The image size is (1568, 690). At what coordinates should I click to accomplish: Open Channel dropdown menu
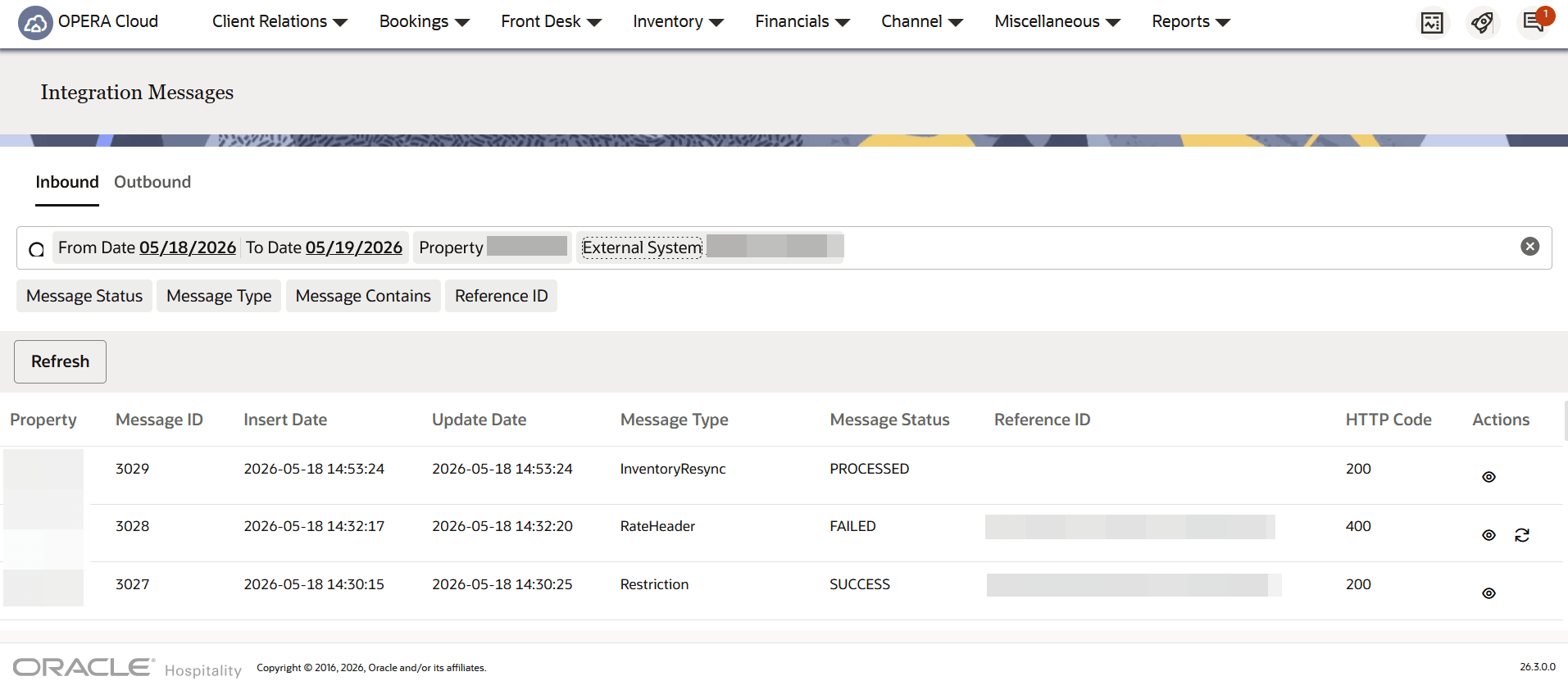[x=921, y=22]
